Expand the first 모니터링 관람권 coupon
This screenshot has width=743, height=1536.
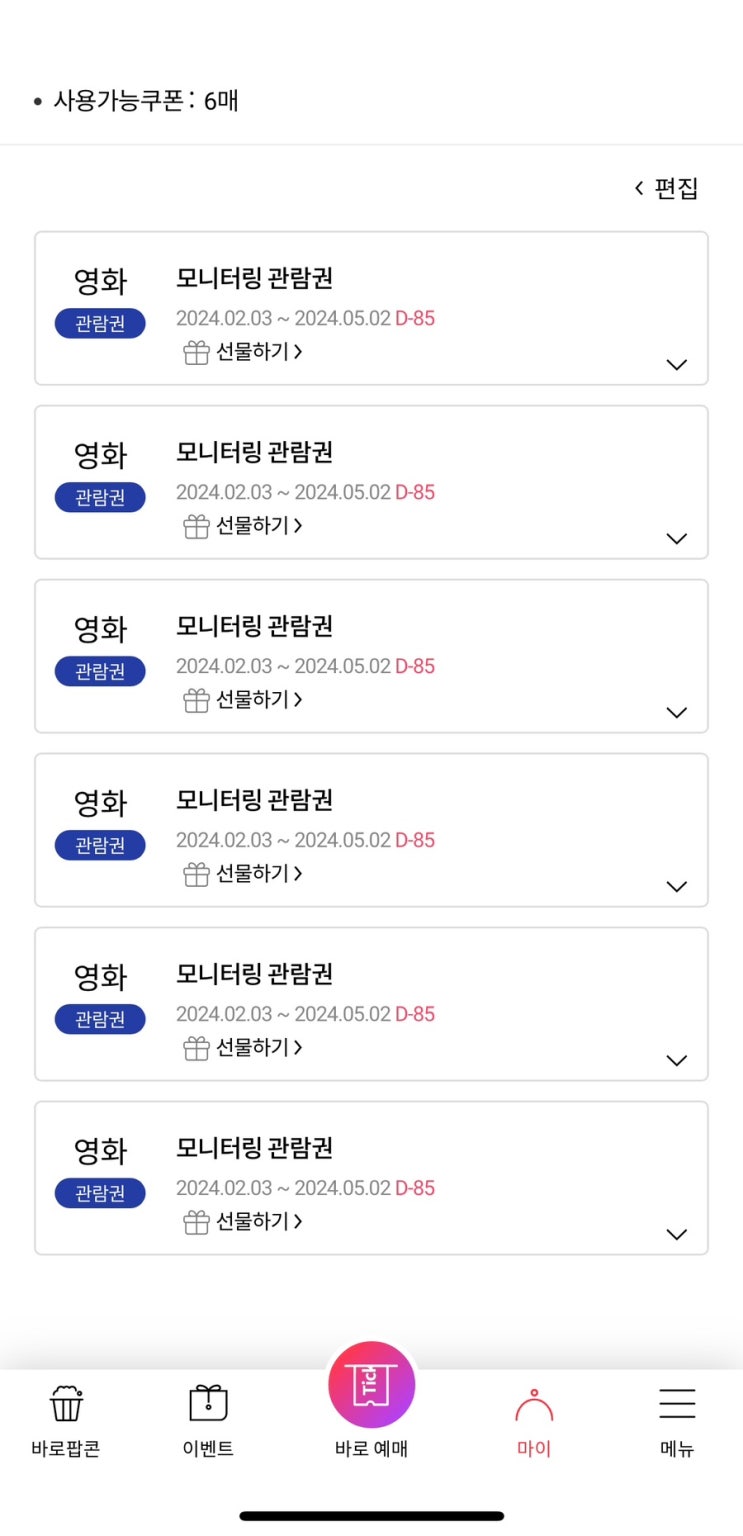pos(677,365)
